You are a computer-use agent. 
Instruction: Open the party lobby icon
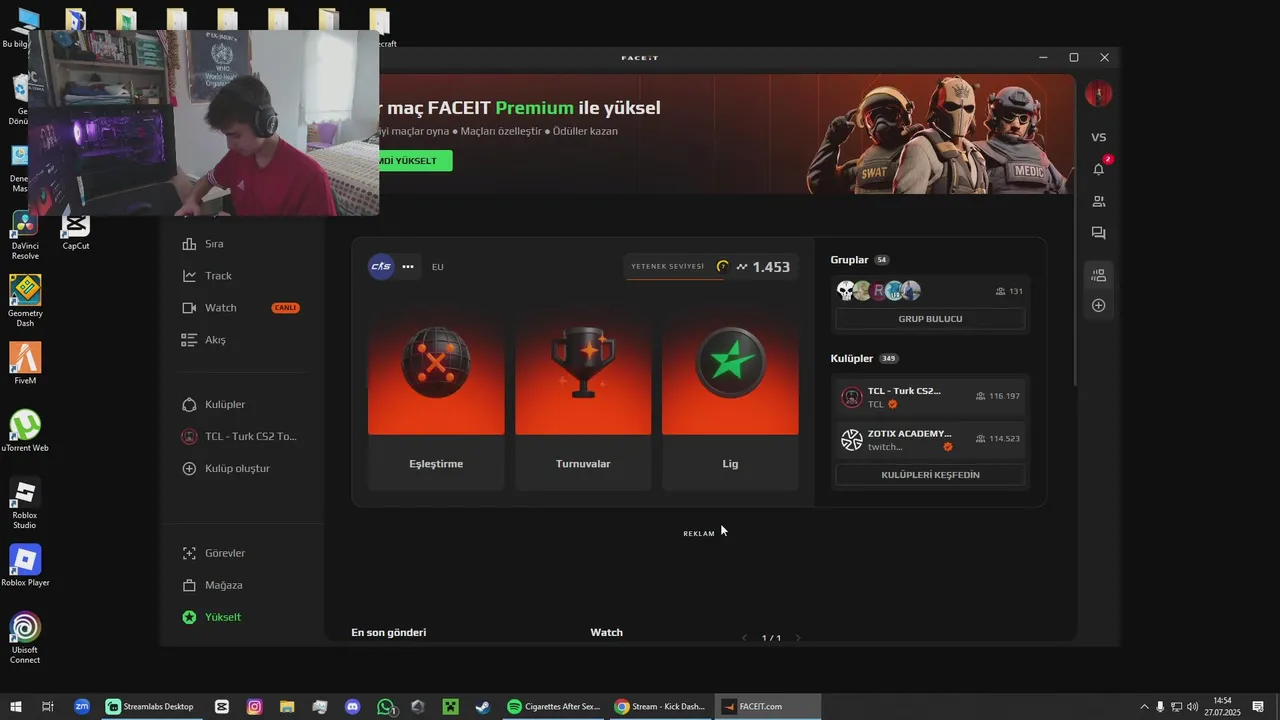coord(1098,275)
